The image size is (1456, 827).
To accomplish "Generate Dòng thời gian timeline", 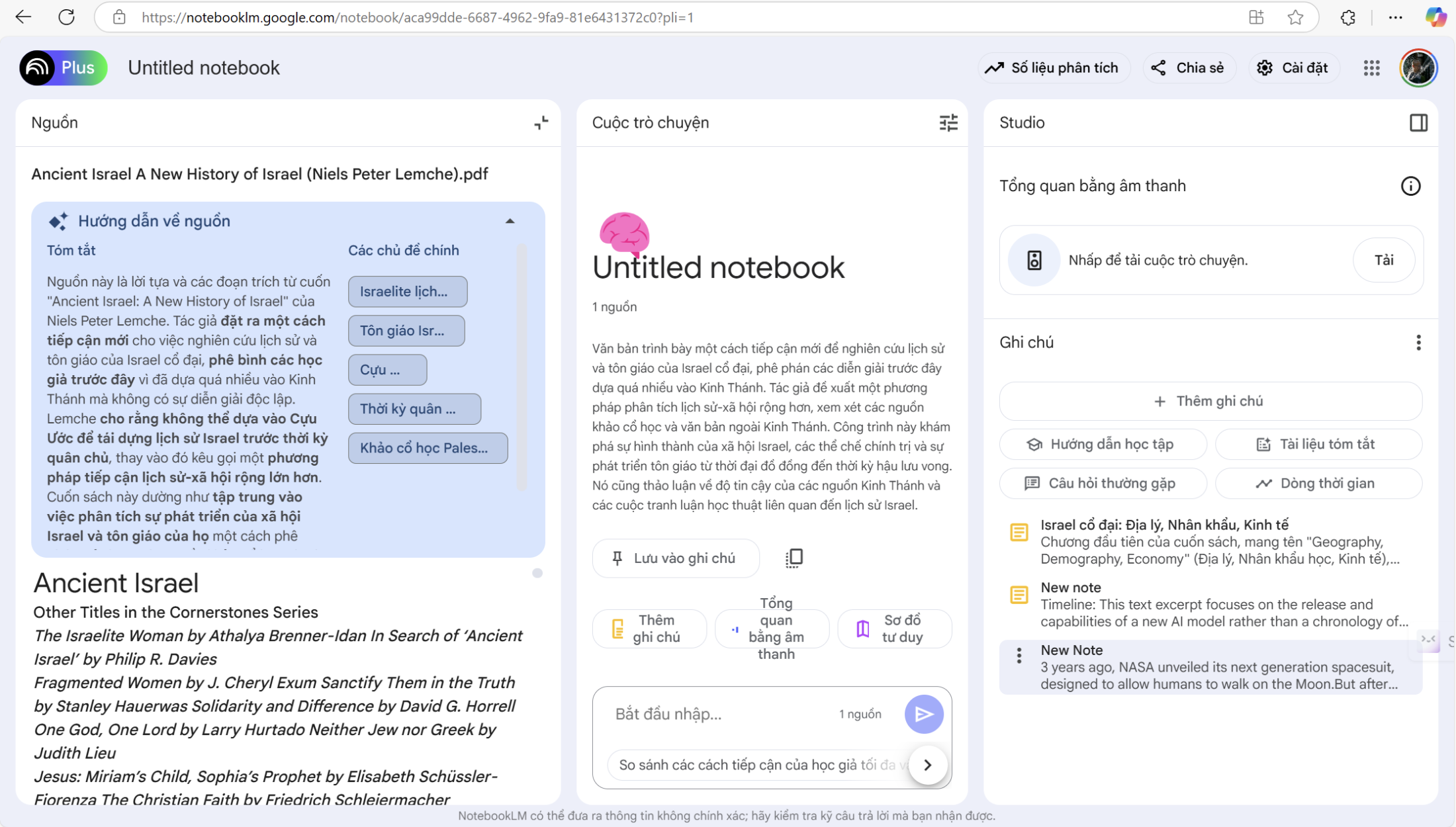I will [1318, 483].
